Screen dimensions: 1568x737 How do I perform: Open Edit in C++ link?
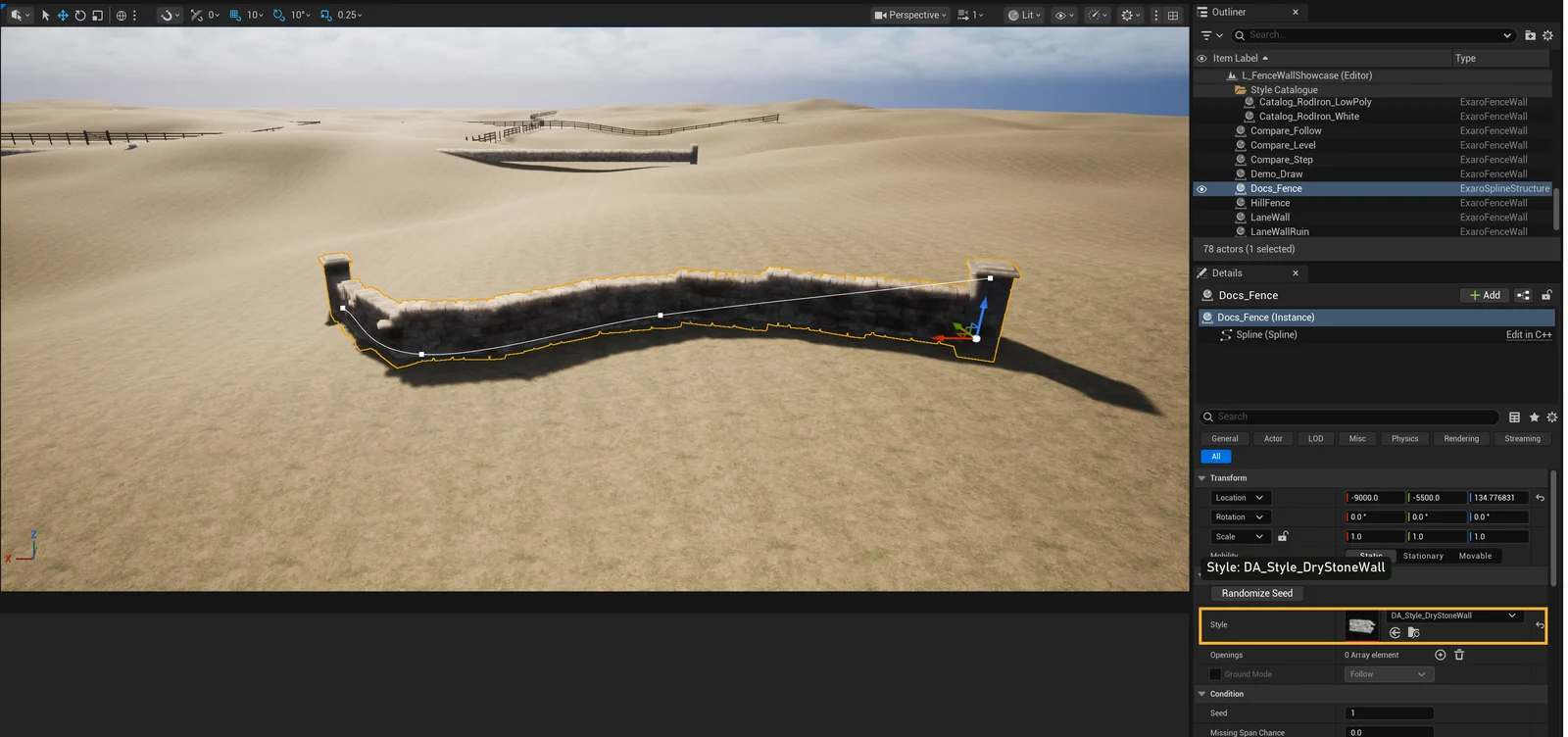pos(1528,335)
